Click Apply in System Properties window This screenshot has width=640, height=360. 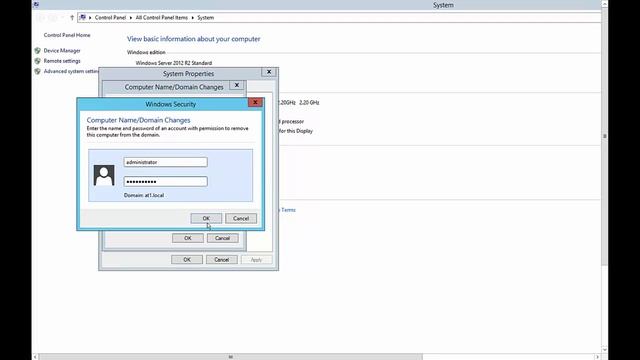(256, 260)
